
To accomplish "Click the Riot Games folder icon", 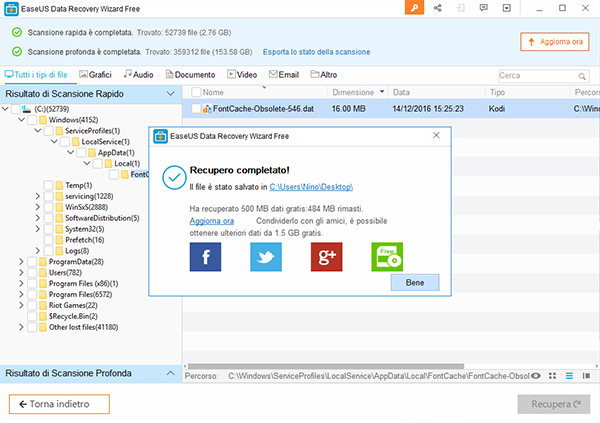I will (x=43, y=305).
